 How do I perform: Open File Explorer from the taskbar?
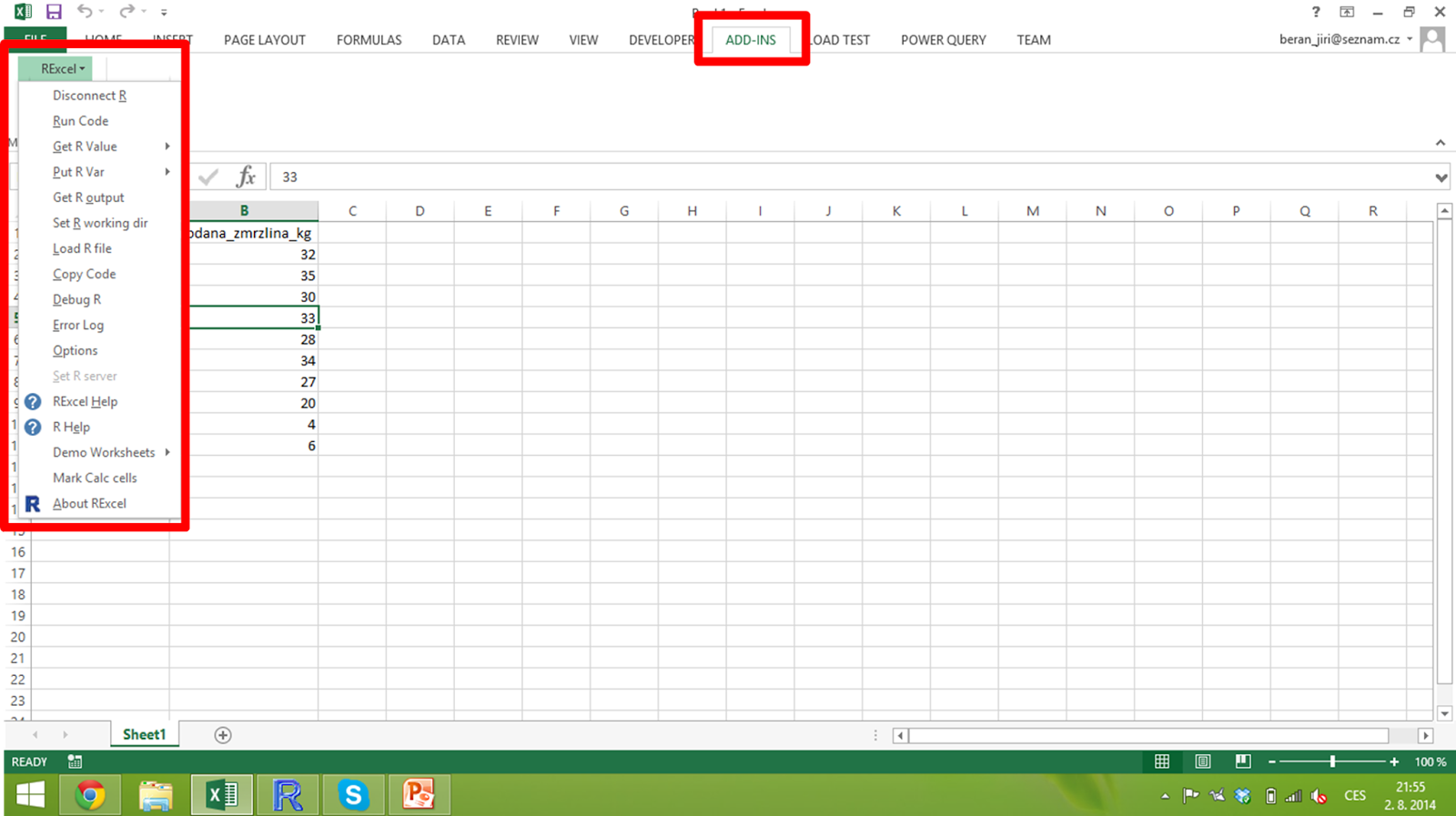pos(156,795)
